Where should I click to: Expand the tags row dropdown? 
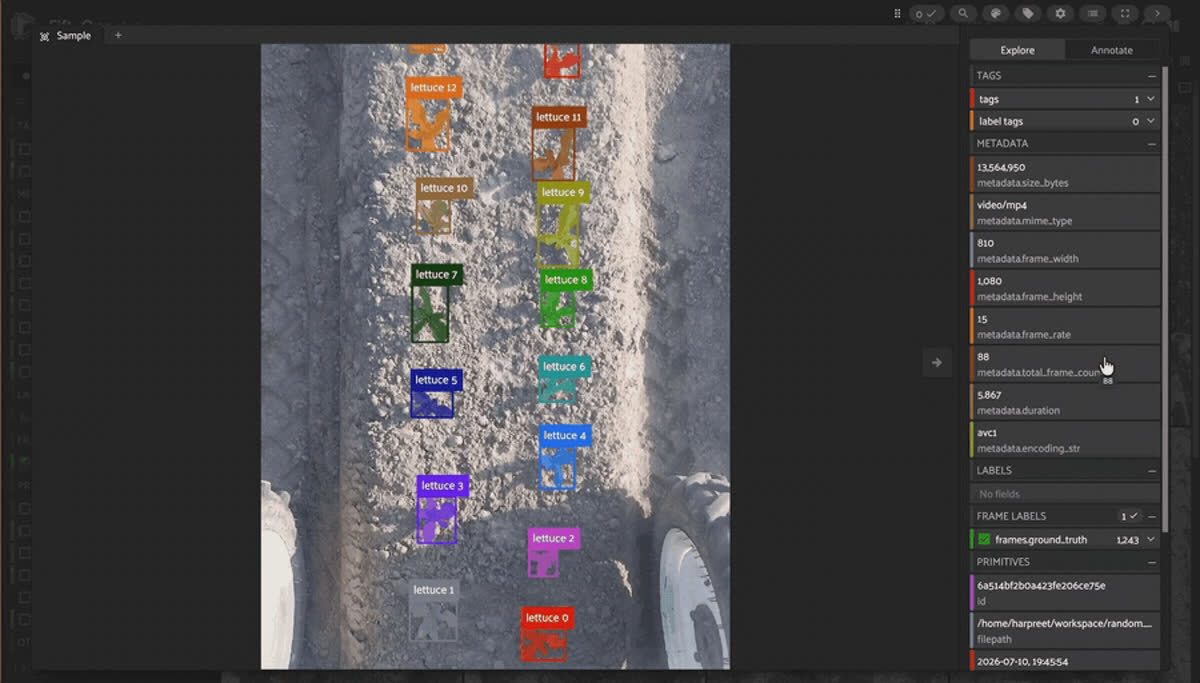coord(1151,99)
